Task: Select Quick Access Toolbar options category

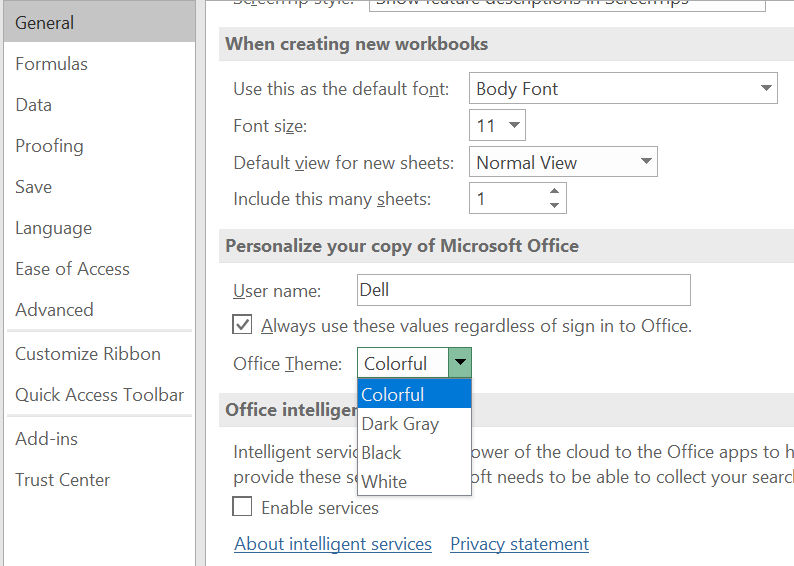Action: coord(100,395)
